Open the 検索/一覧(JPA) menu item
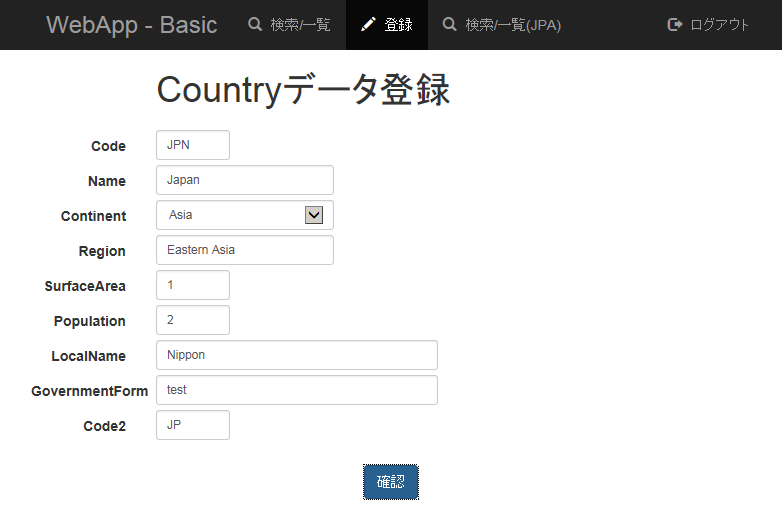 tap(502, 24)
